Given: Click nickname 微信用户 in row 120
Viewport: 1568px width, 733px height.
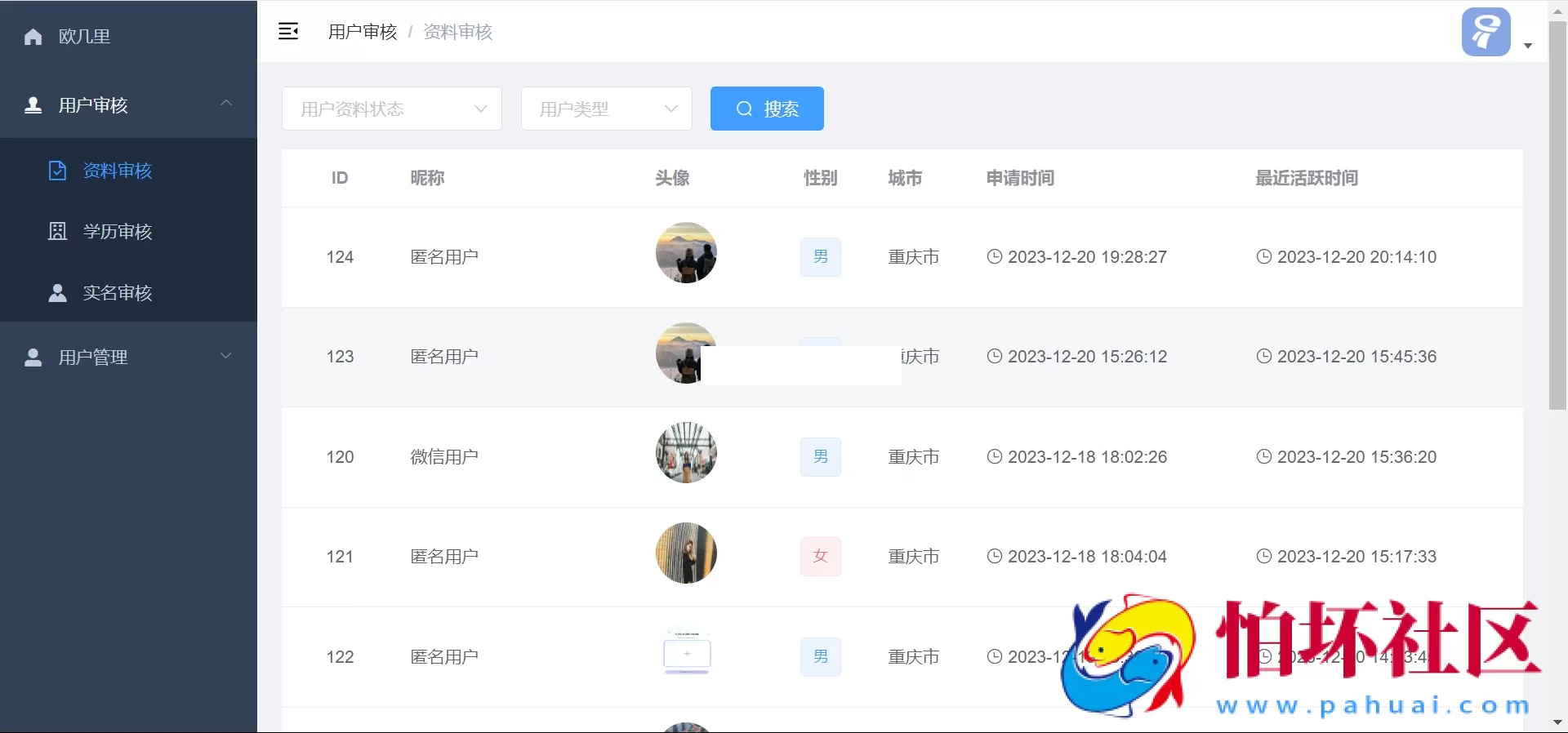Looking at the screenshot, I should point(444,457).
